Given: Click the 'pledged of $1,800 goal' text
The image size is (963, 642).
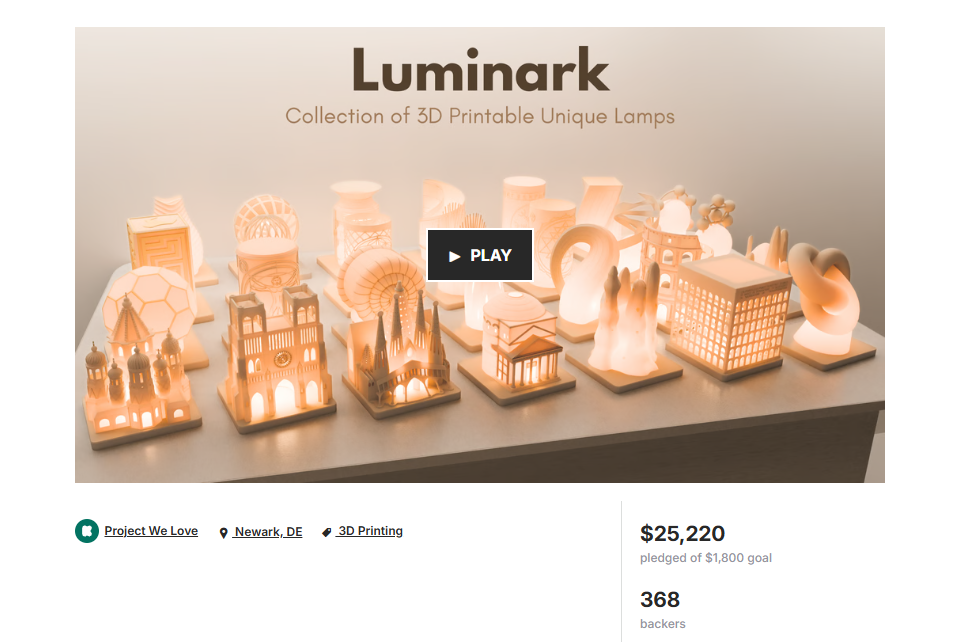Looking at the screenshot, I should point(706,558).
